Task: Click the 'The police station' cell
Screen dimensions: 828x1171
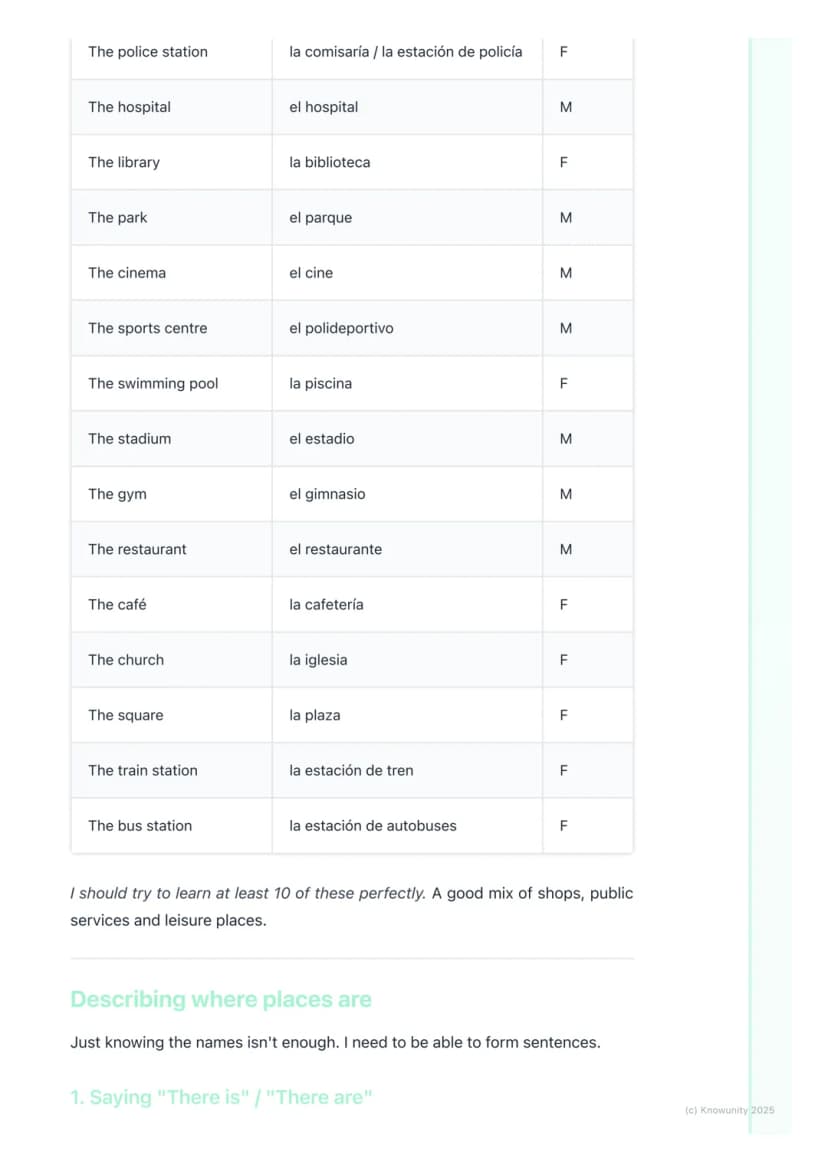Action: coord(171,52)
